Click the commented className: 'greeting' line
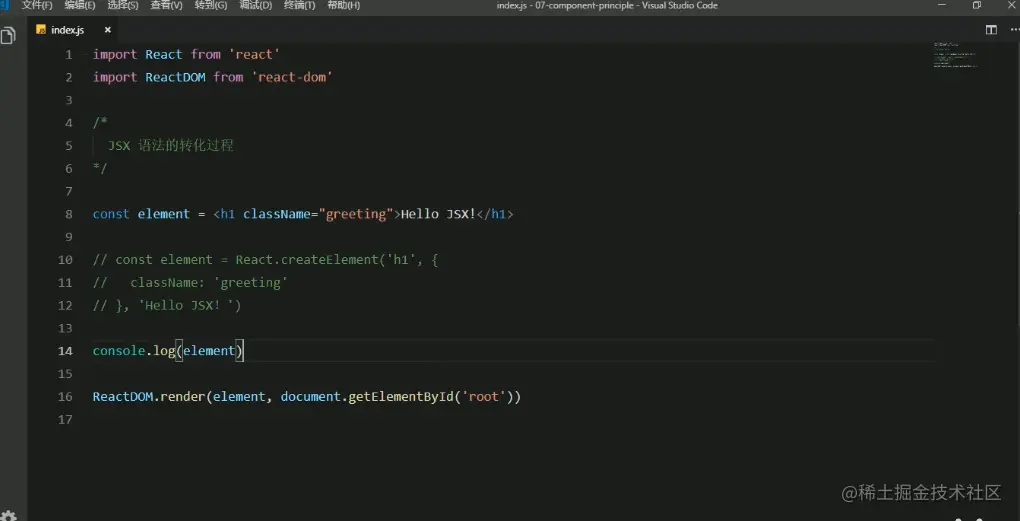Image resolution: width=1020 pixels, height=521 pixels. tap(209, 282)
